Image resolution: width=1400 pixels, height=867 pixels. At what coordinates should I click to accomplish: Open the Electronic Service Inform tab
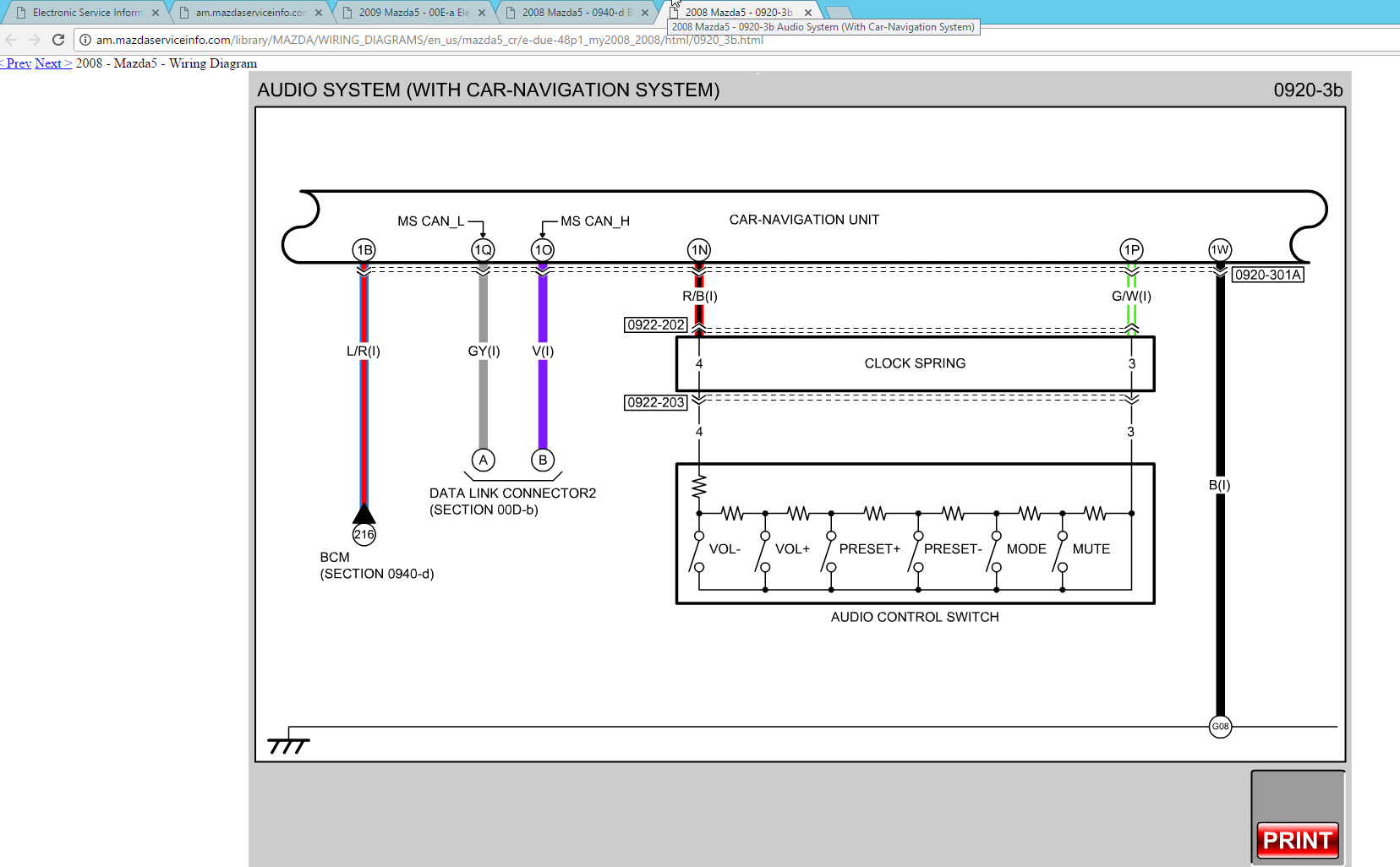click(86, 13)
